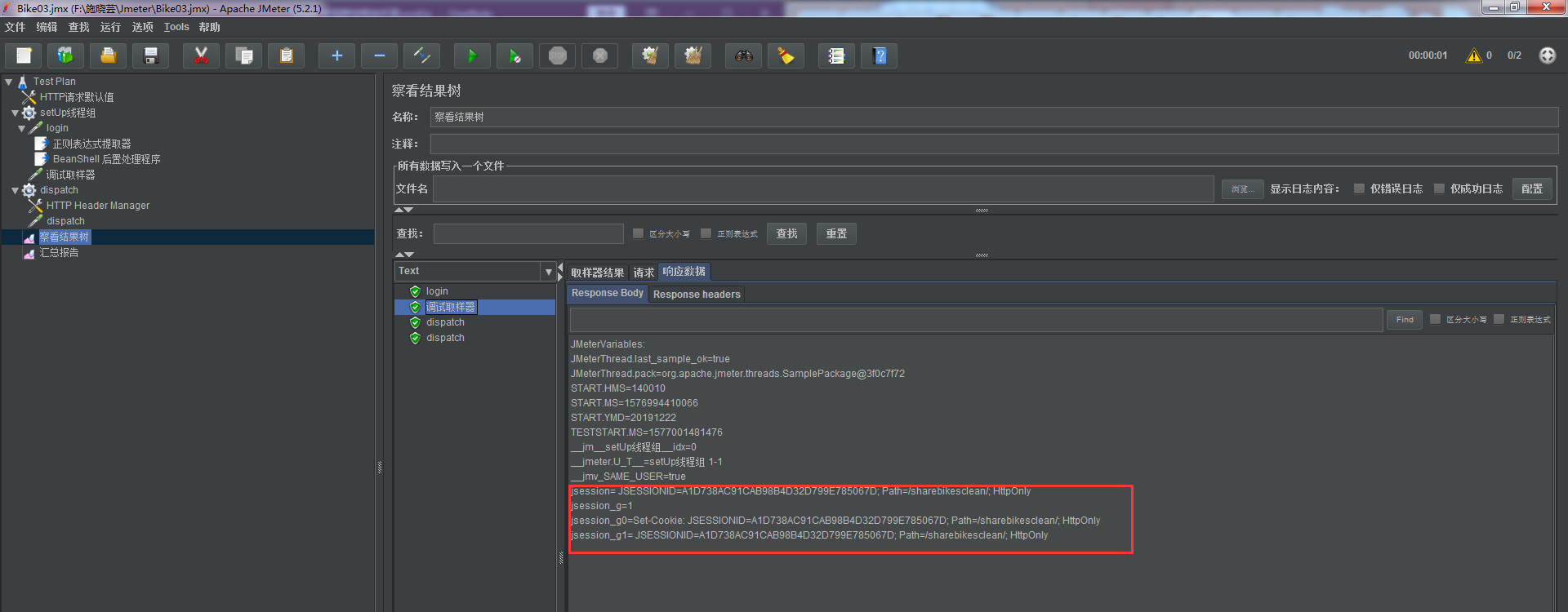Open the 编辑 menu

[47, 27]
